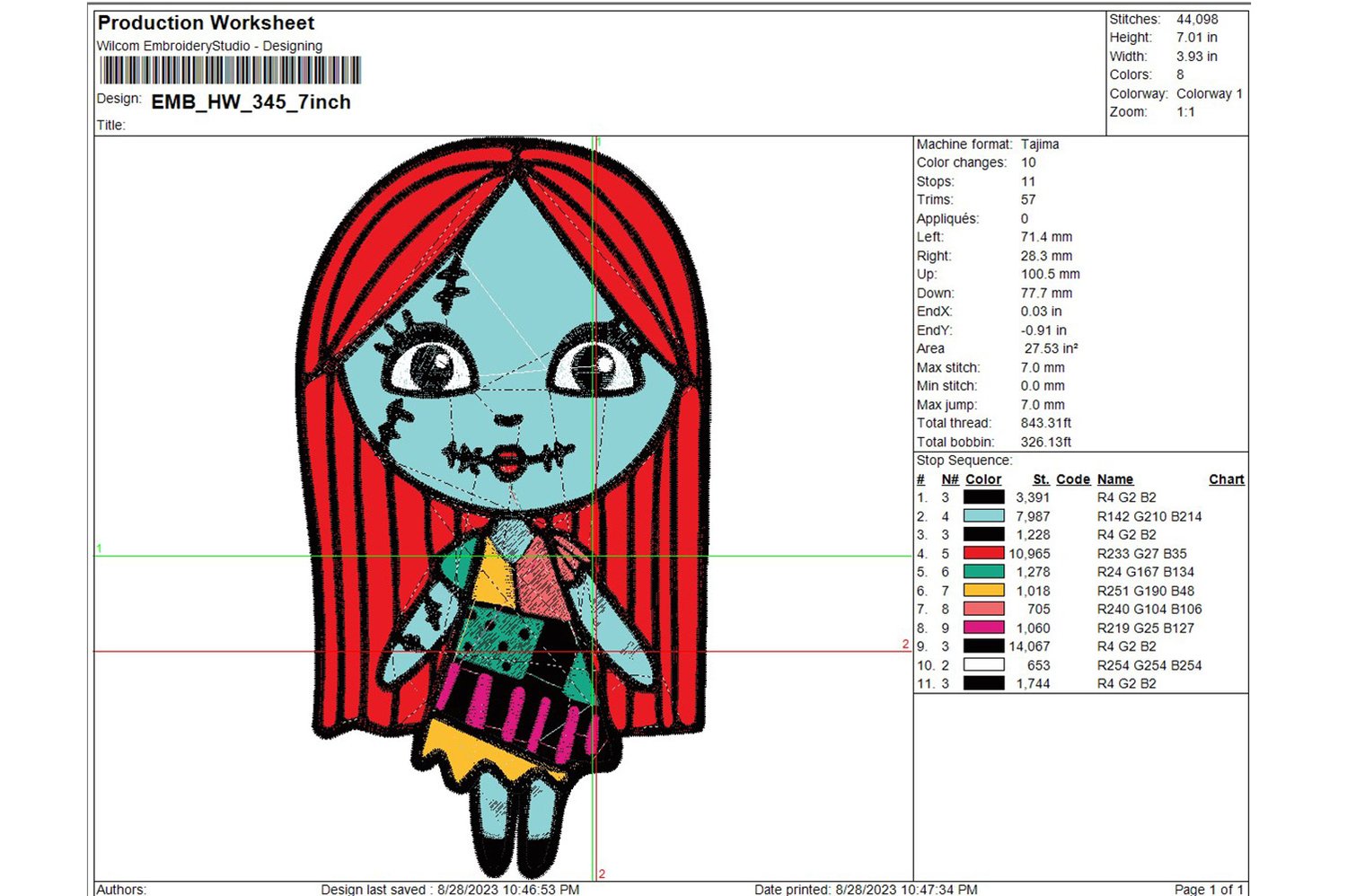The height and width of the screenshot is (896, 1347).
Task: Select the 'Wilcom EmbroideryStudio - Designing' line
Action: 209,46
